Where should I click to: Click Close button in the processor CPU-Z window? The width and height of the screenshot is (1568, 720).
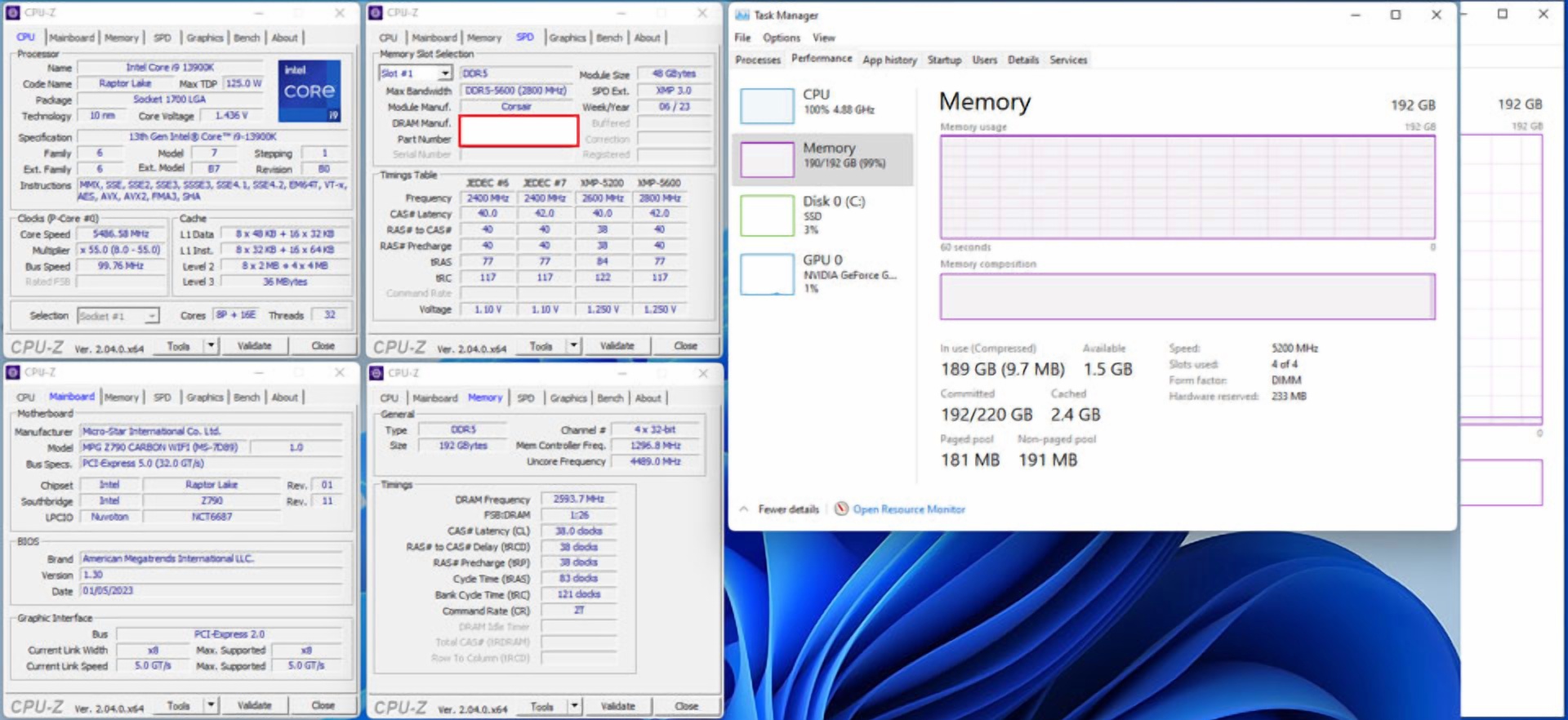click(x=323, y=345)
